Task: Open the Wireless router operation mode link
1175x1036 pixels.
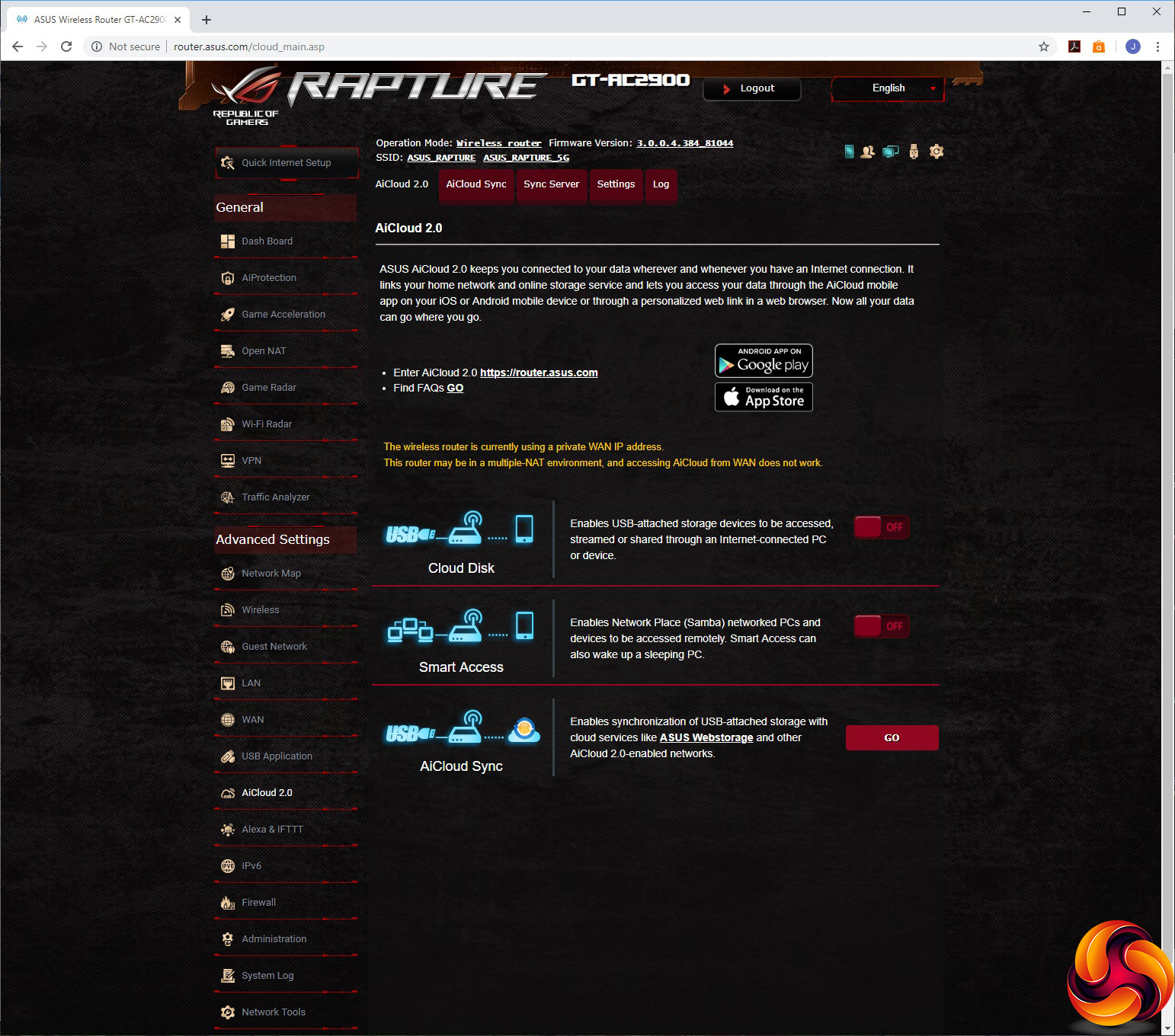Action: (x=499, y=143)
